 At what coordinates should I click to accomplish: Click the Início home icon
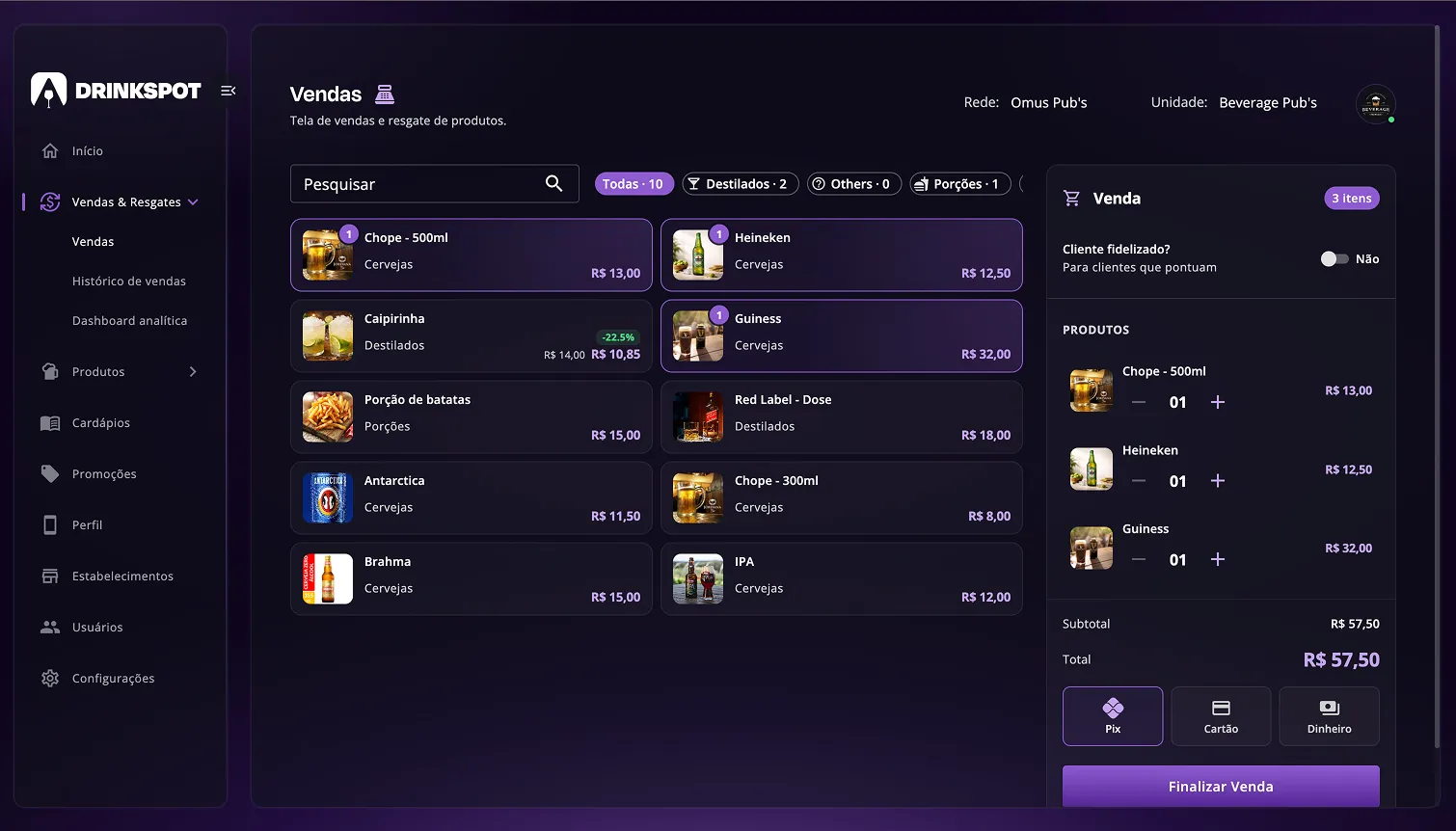point(50,151)
